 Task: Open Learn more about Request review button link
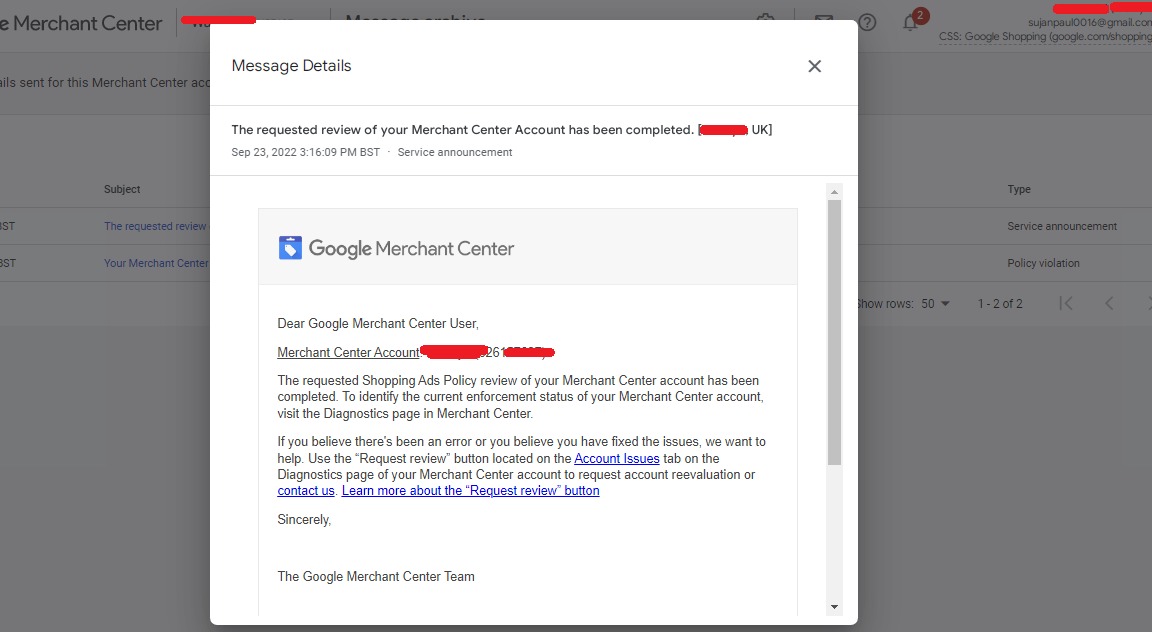click(x=470, y=491)
